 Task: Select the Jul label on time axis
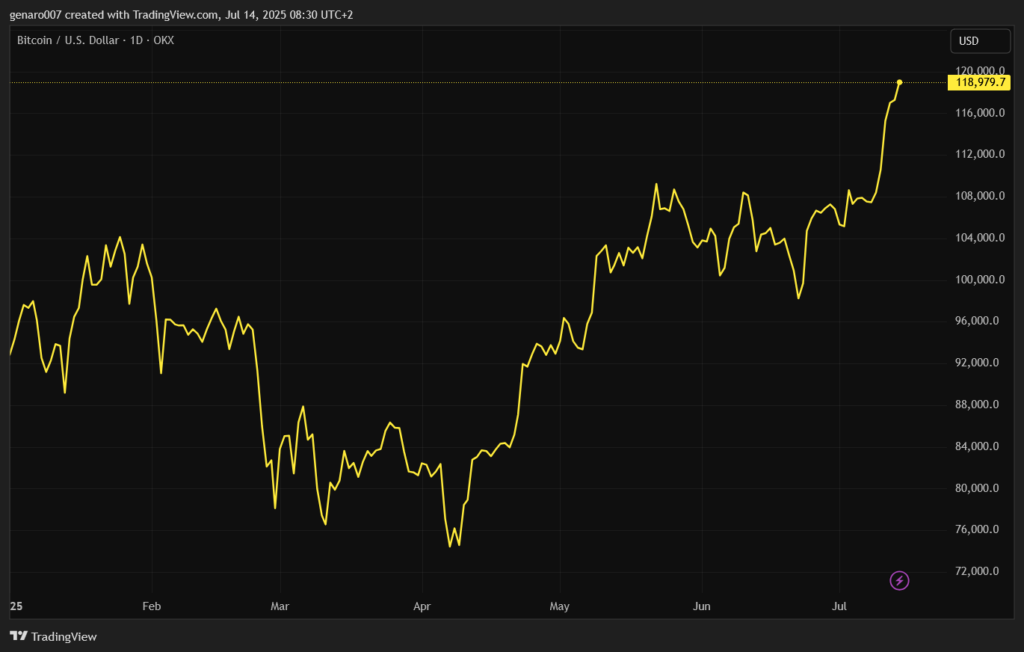[x=839, y=607]
